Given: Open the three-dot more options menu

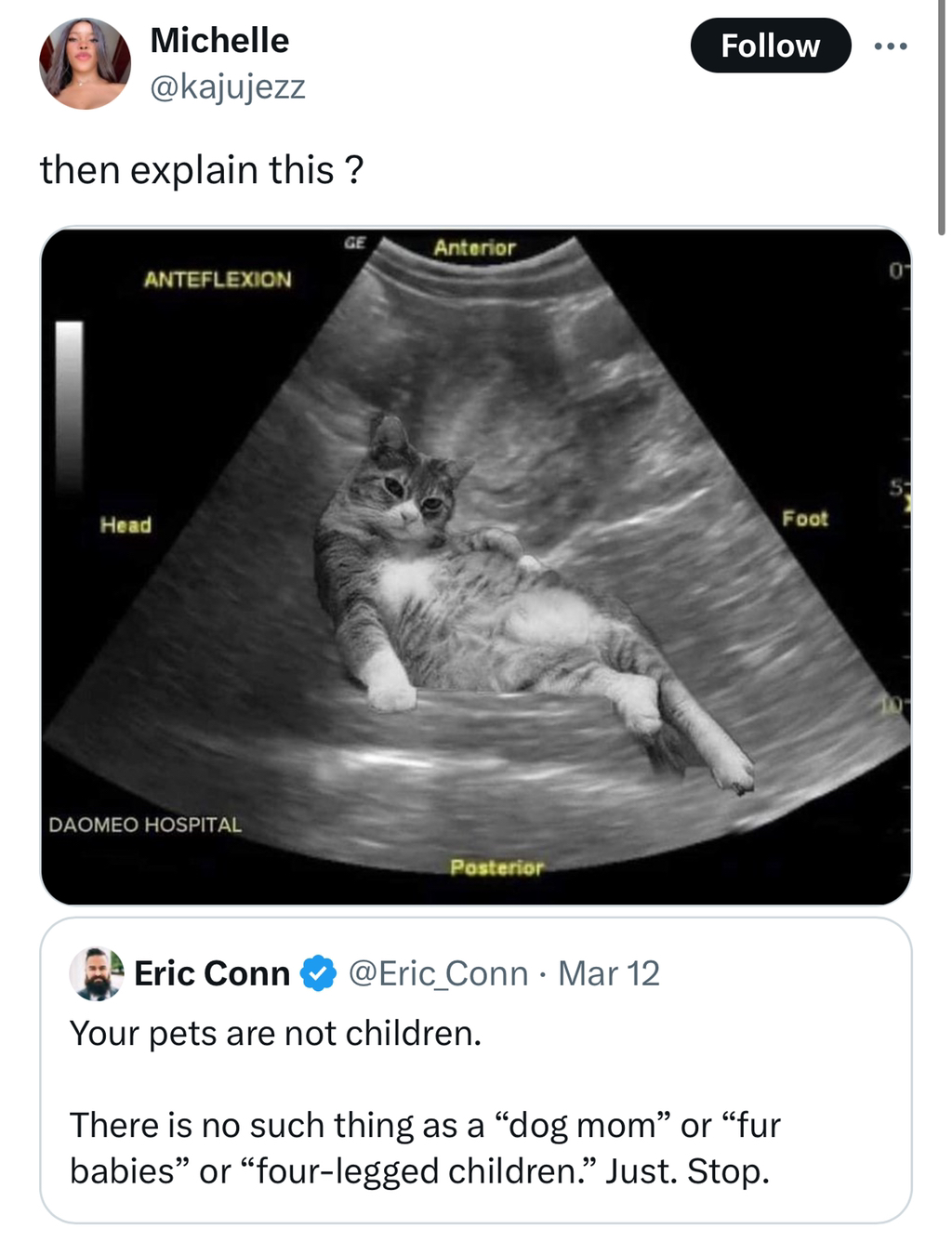Looking at the screenshot, I should point(890,46).
